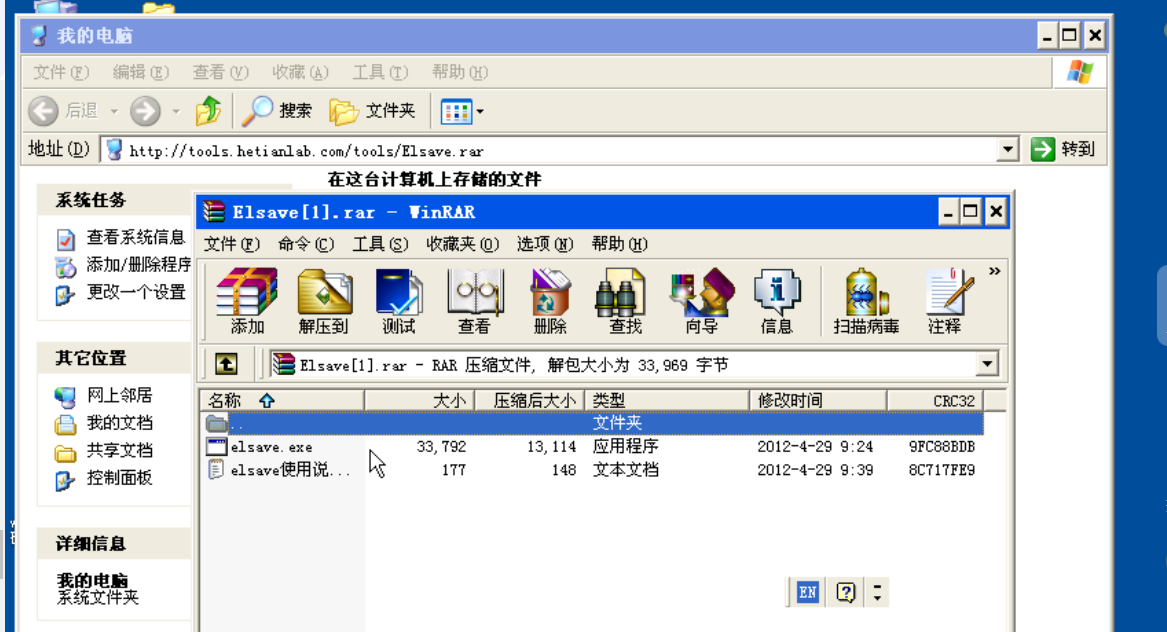
Task: Click the 扫描病毒 (Scan virus) toolbar icon
Action: coord(866,301)
